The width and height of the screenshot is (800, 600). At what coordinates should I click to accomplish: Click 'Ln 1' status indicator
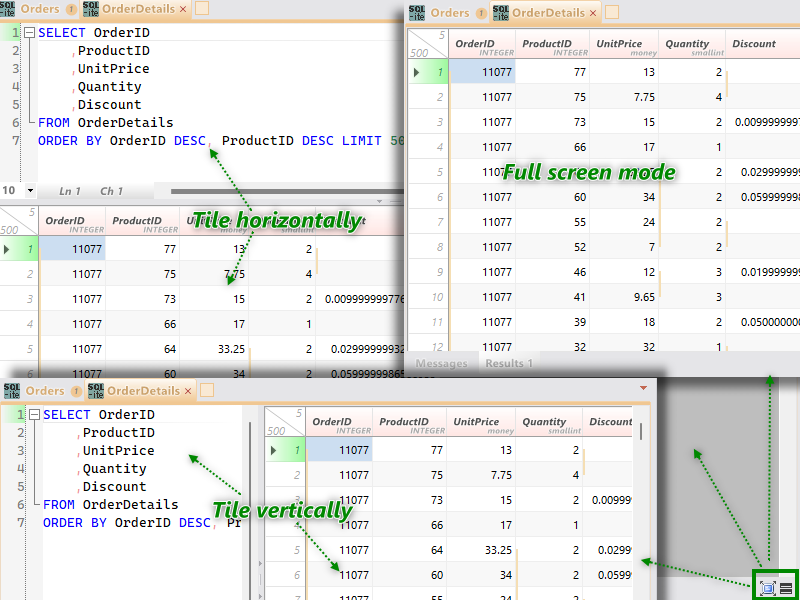[70, 191]
